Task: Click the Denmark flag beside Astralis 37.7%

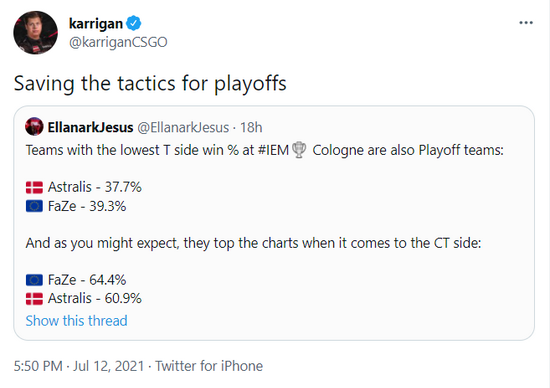Action: [x=34, y=187]
